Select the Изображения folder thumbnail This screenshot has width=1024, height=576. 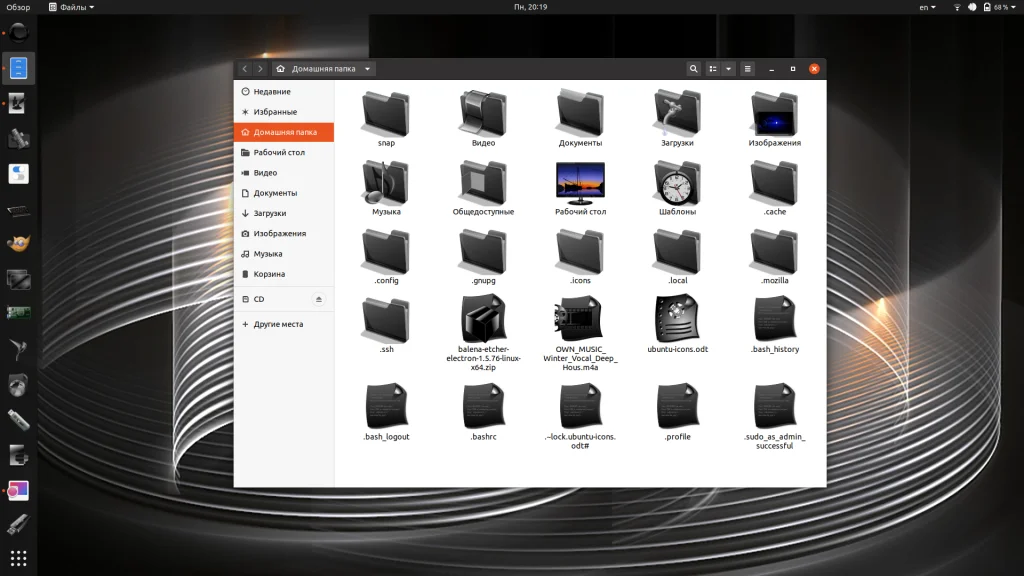click(x=774, y=114)
